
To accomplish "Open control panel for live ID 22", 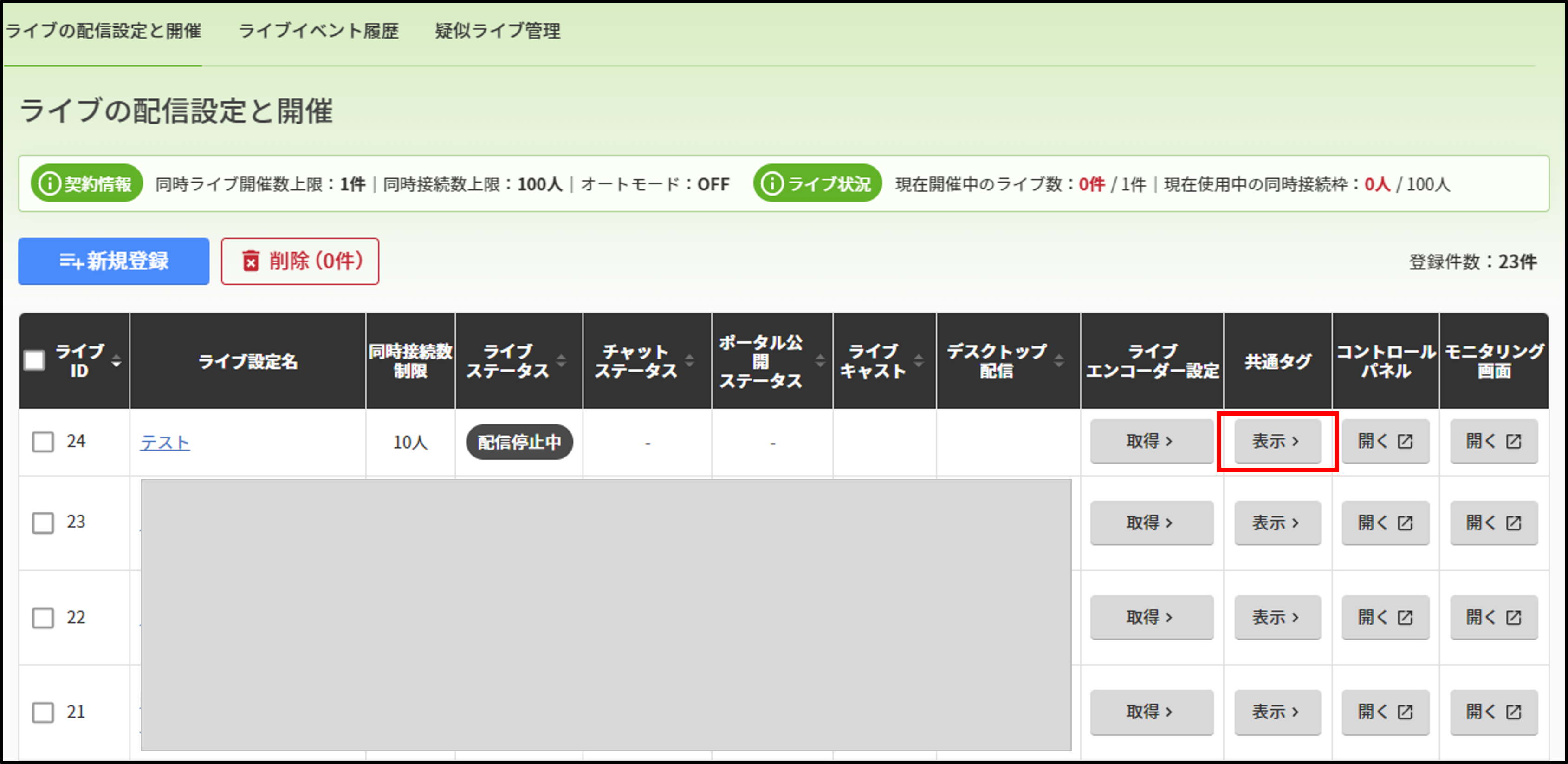I will 1386,618.
